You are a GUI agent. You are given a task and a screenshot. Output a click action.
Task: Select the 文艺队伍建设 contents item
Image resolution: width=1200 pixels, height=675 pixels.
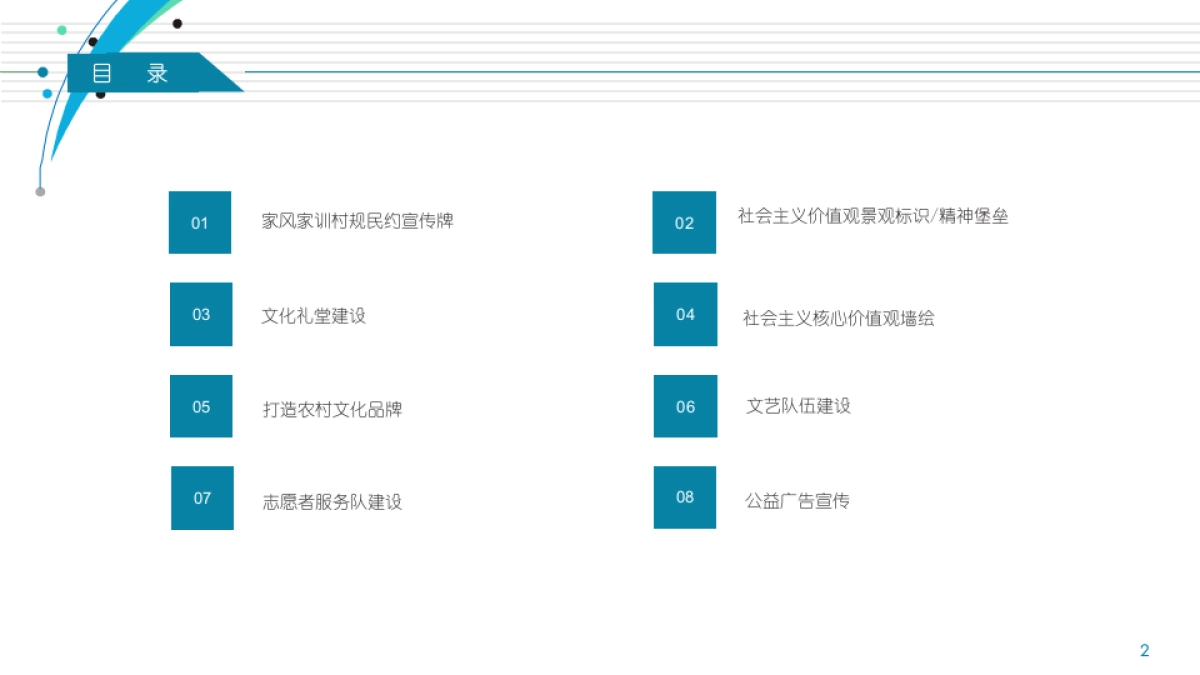click(x=800, y=407)
